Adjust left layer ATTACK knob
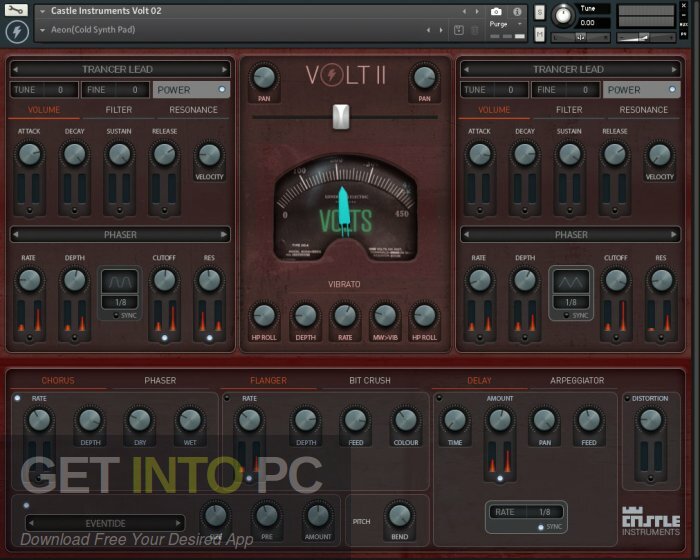 (x=29, y=155)
